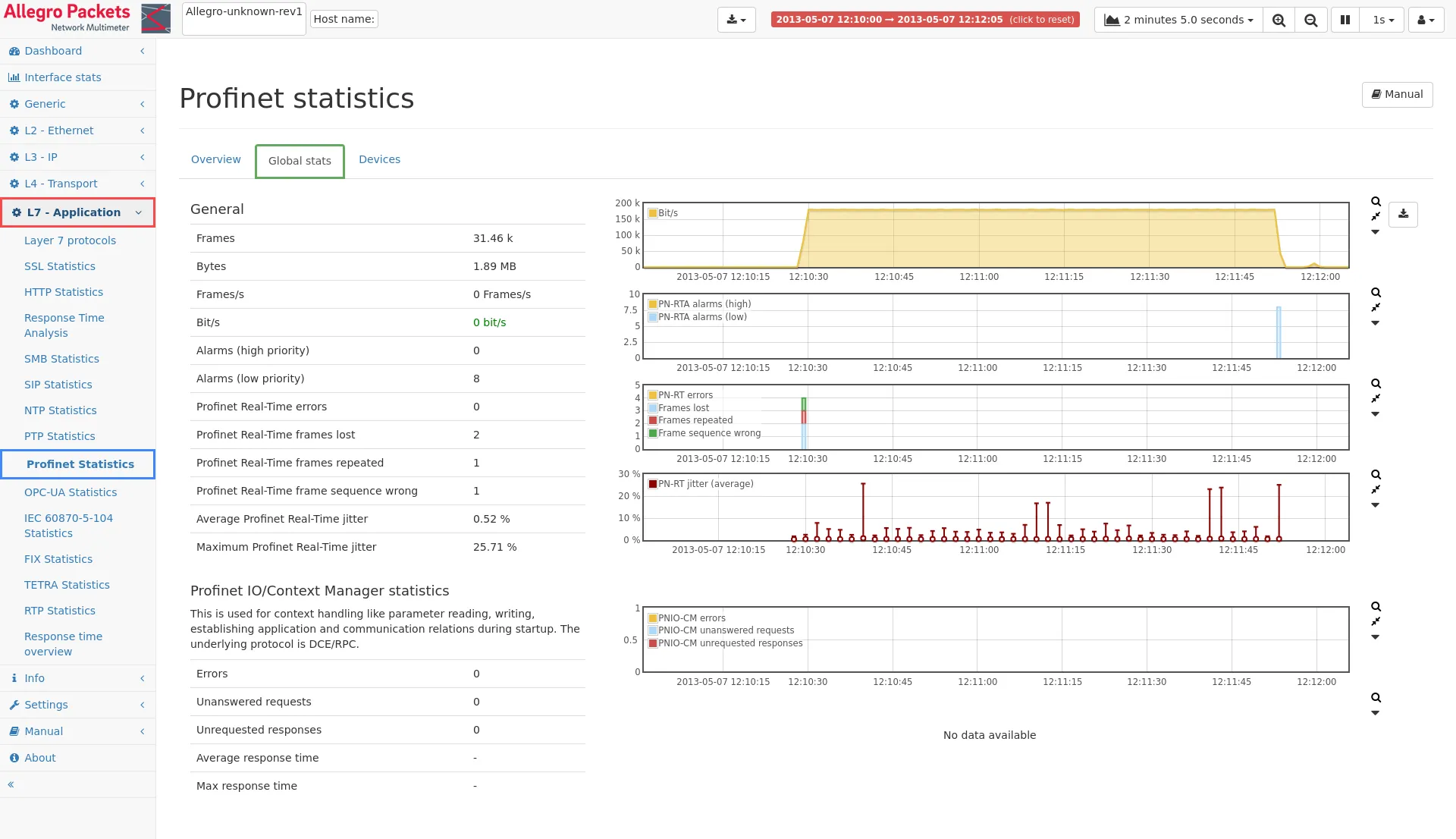Click magnifier icon beside Bit/s graph
1456x839 pixels.
1376,202
